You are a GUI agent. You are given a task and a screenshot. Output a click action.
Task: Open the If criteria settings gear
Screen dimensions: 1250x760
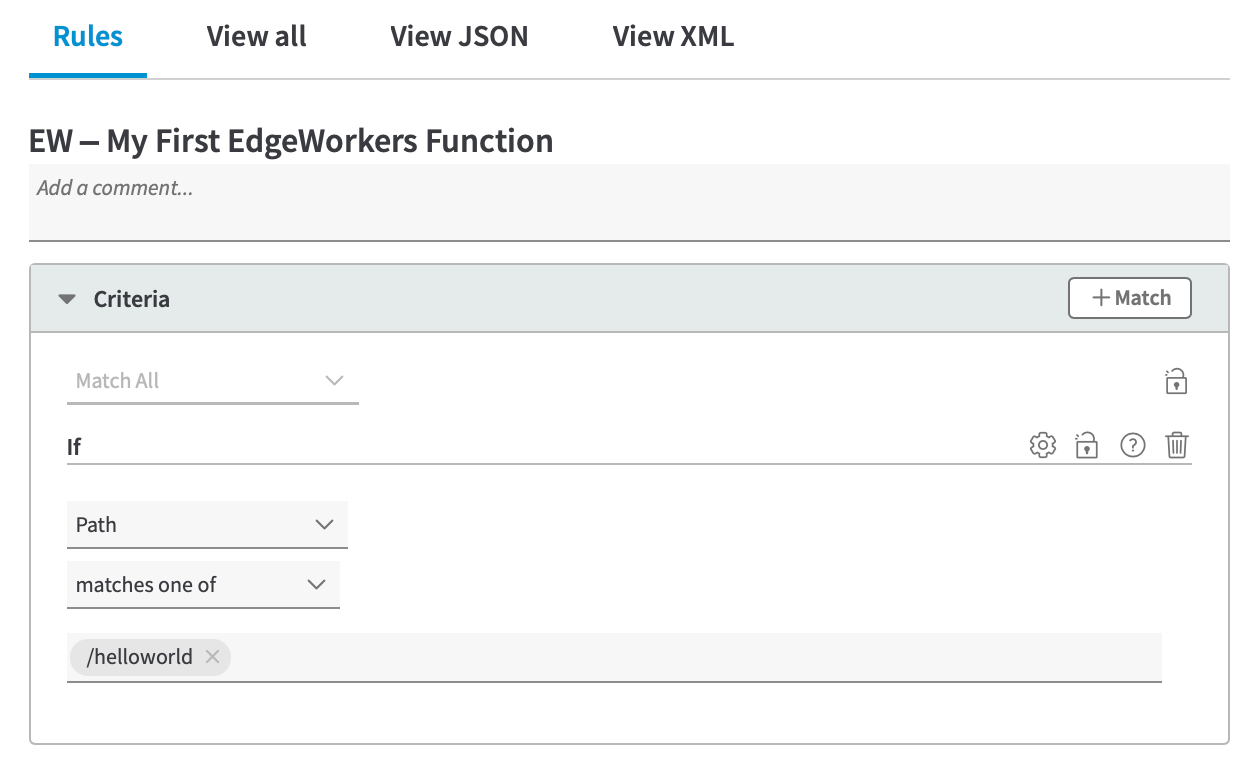pos(1042,445)
